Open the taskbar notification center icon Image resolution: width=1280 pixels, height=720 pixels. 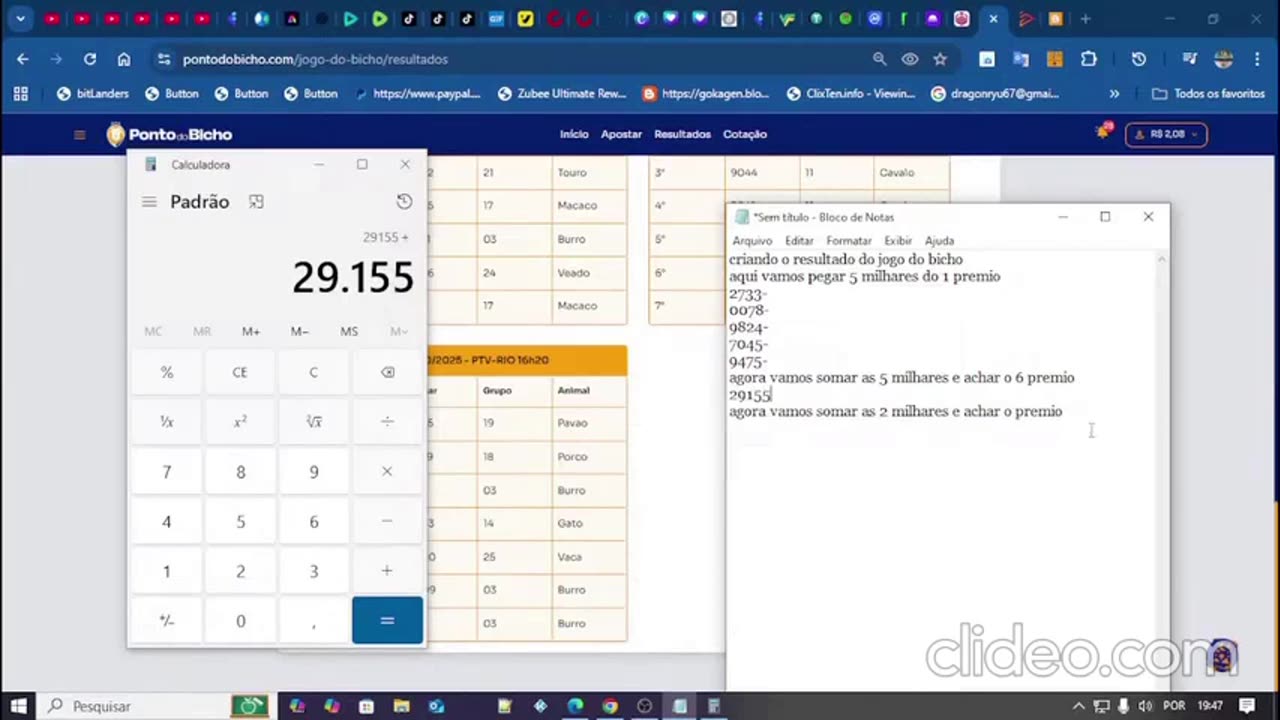[1246, 706]
